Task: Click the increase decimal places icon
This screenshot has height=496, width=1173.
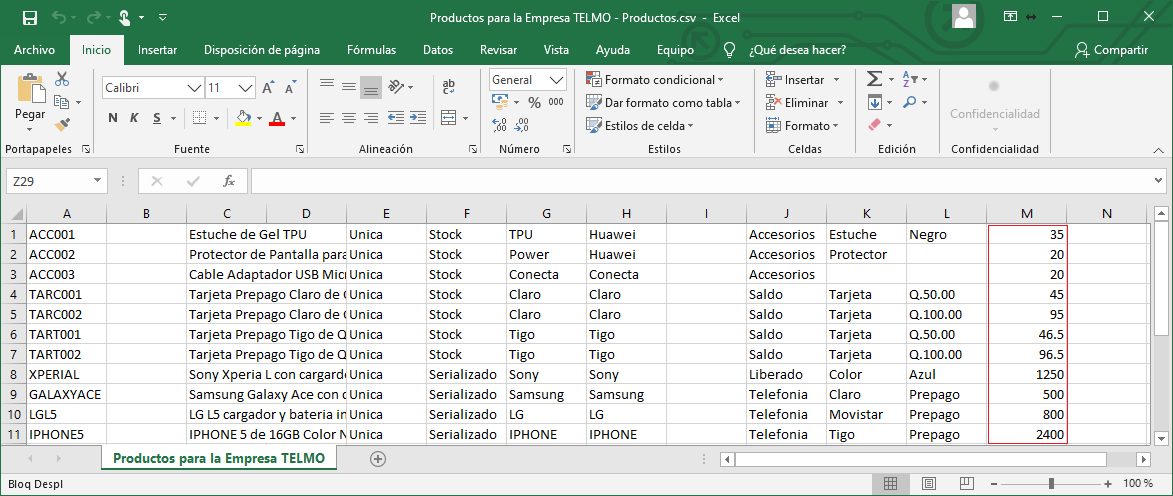Action: point(500,124)
